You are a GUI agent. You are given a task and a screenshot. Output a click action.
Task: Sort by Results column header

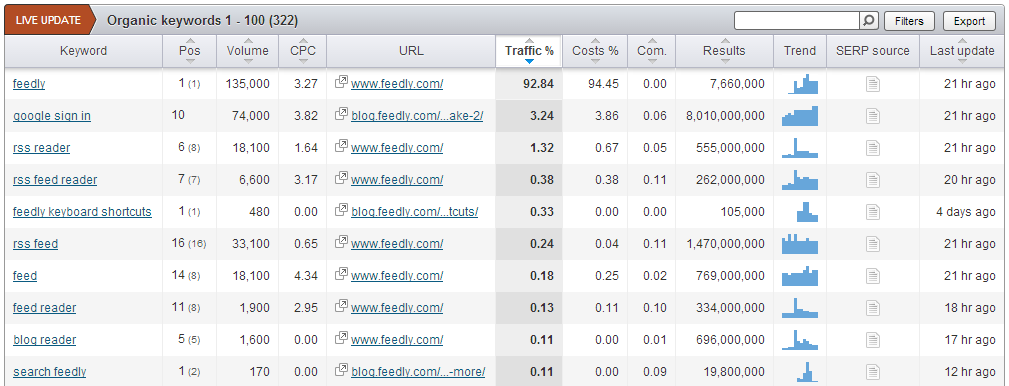point(724,51)
